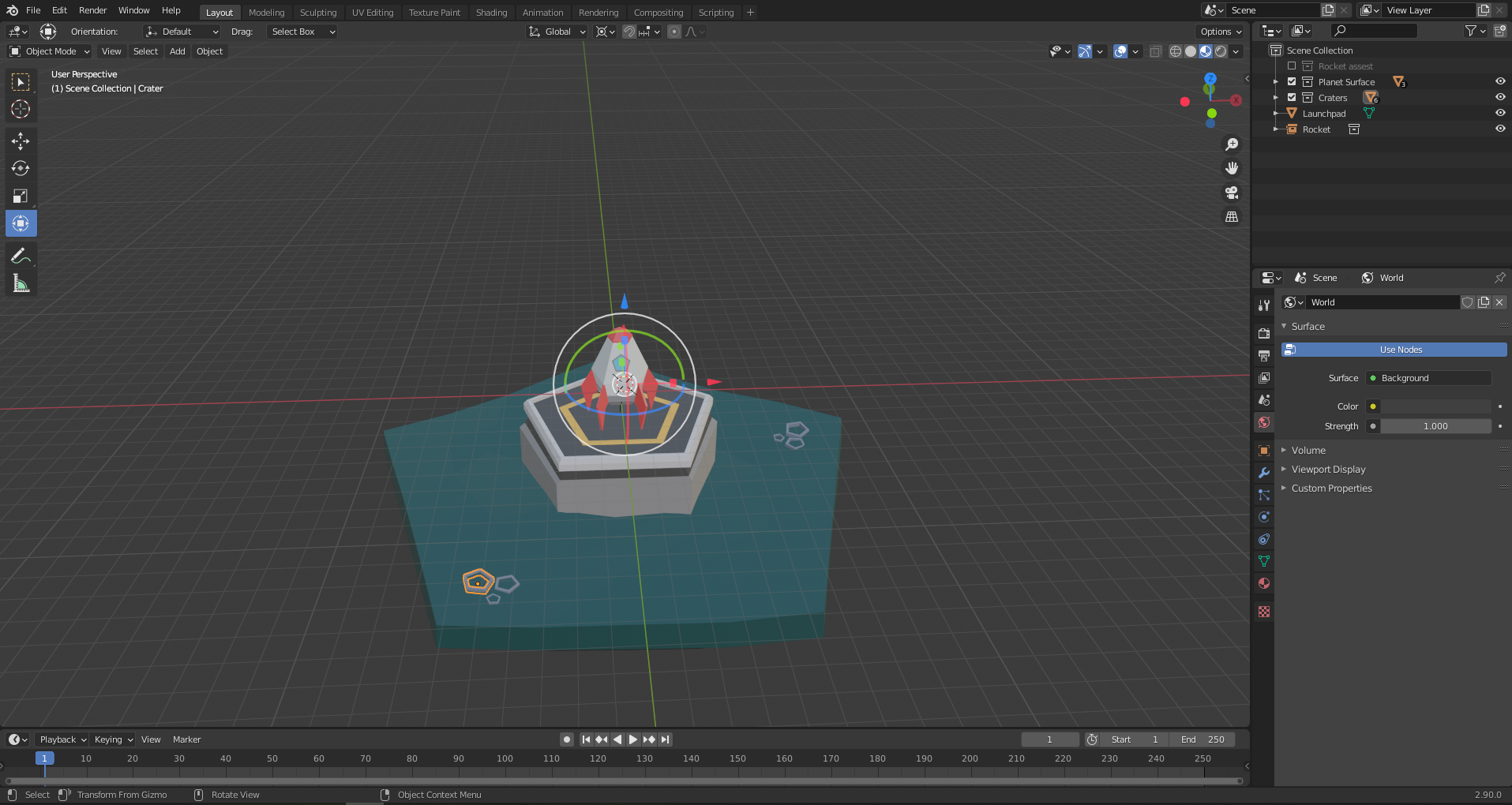Hide the Craters object in the viewport
1512x805 pixels.
point(1499,97)
